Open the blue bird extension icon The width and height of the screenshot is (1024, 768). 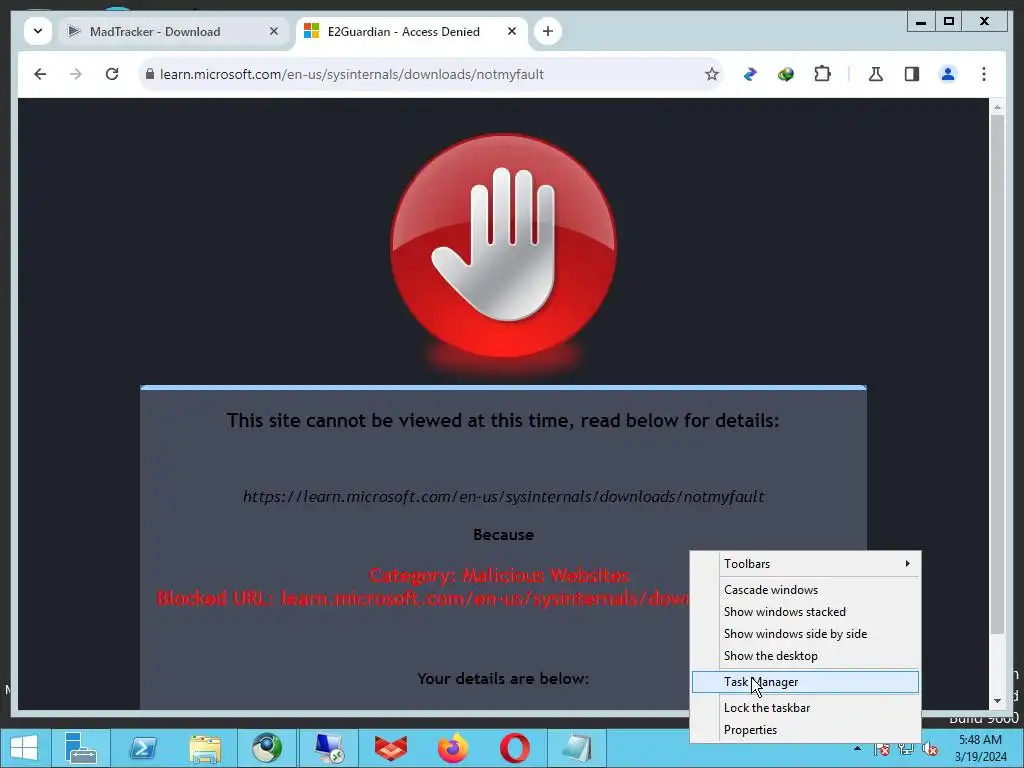click(750, 74)
